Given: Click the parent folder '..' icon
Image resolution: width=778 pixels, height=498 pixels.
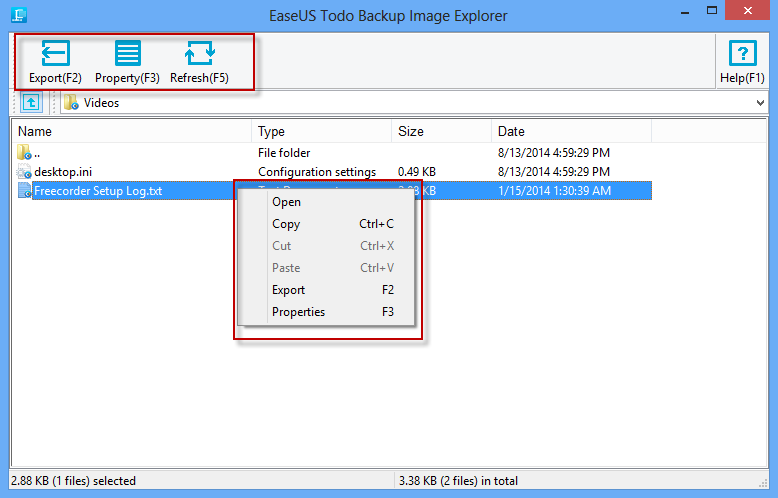Looking at the screenshot, I should tap(24, 152).
